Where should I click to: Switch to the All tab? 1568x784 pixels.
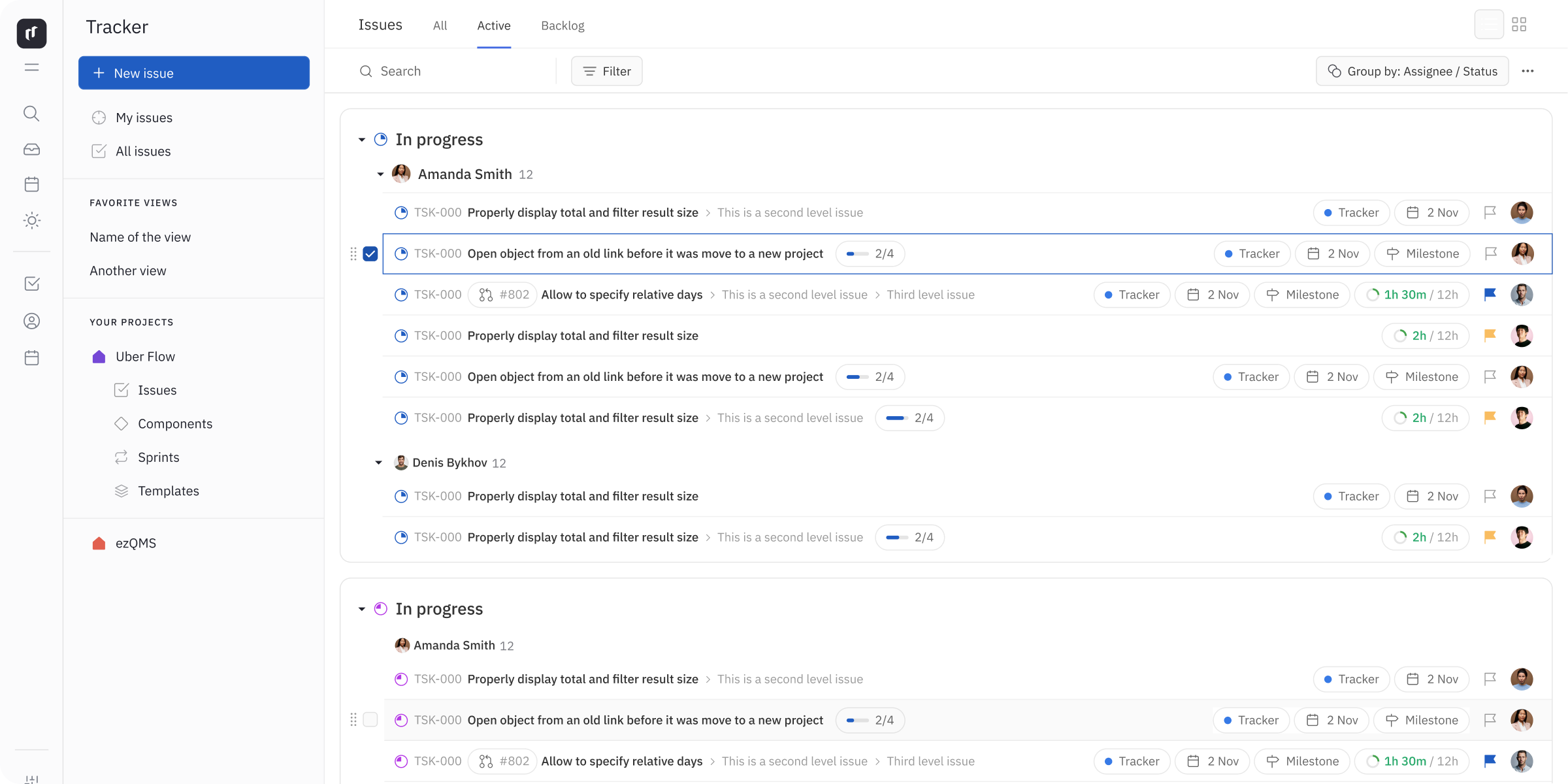tap(440, 25)
